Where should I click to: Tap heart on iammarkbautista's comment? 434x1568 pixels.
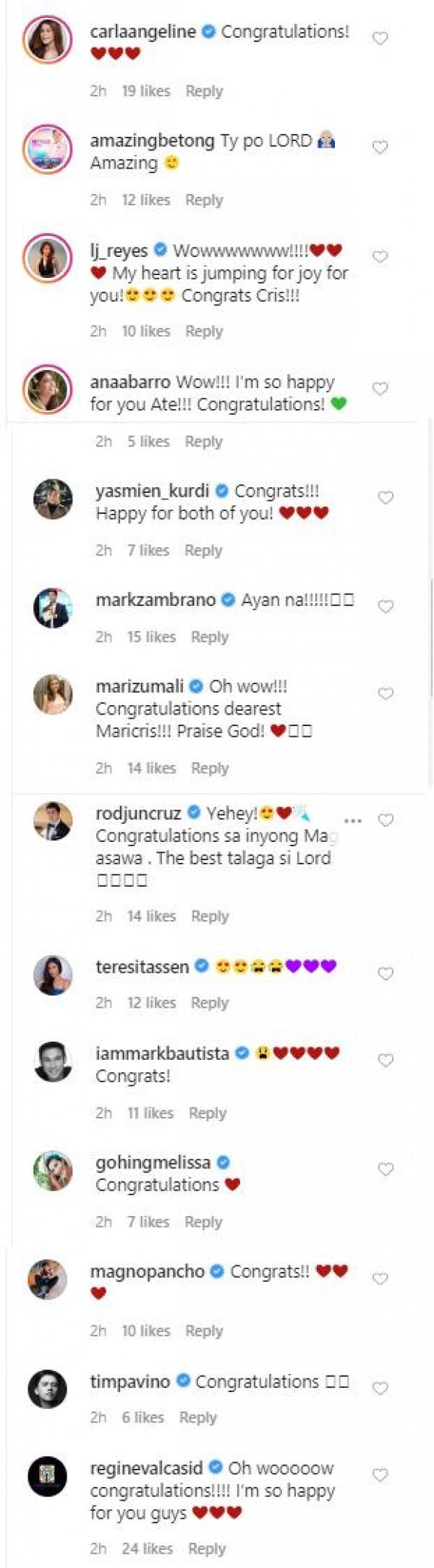tap(386, 1061)
